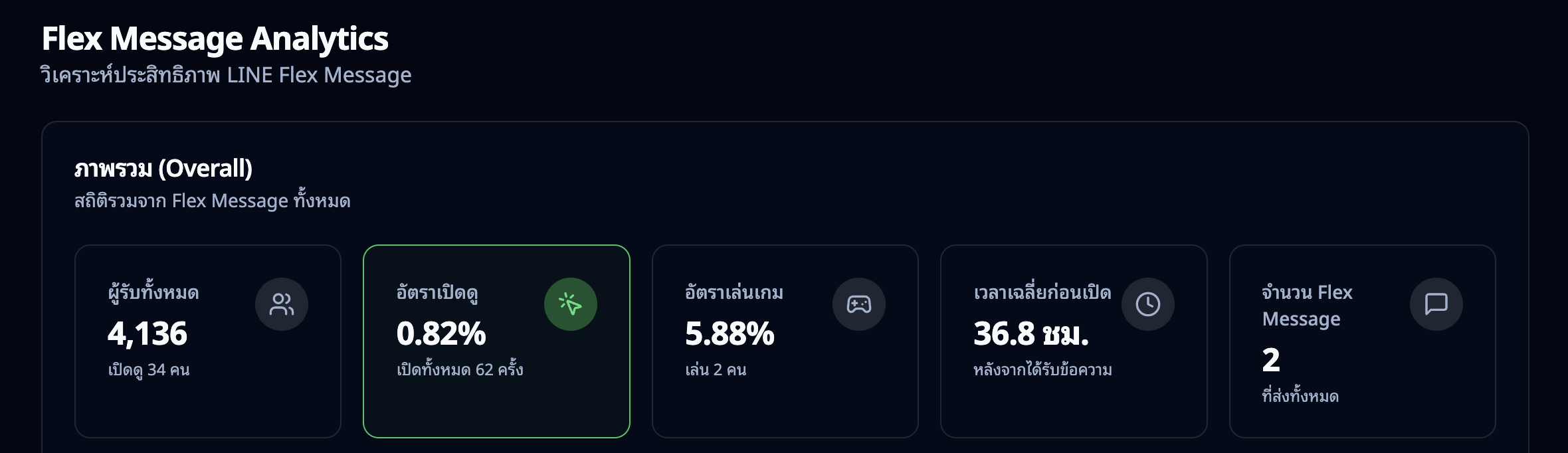Click the ที่ส่งทั้งหมด subtext
1568x453 pixels.
tap(1300, 397)
